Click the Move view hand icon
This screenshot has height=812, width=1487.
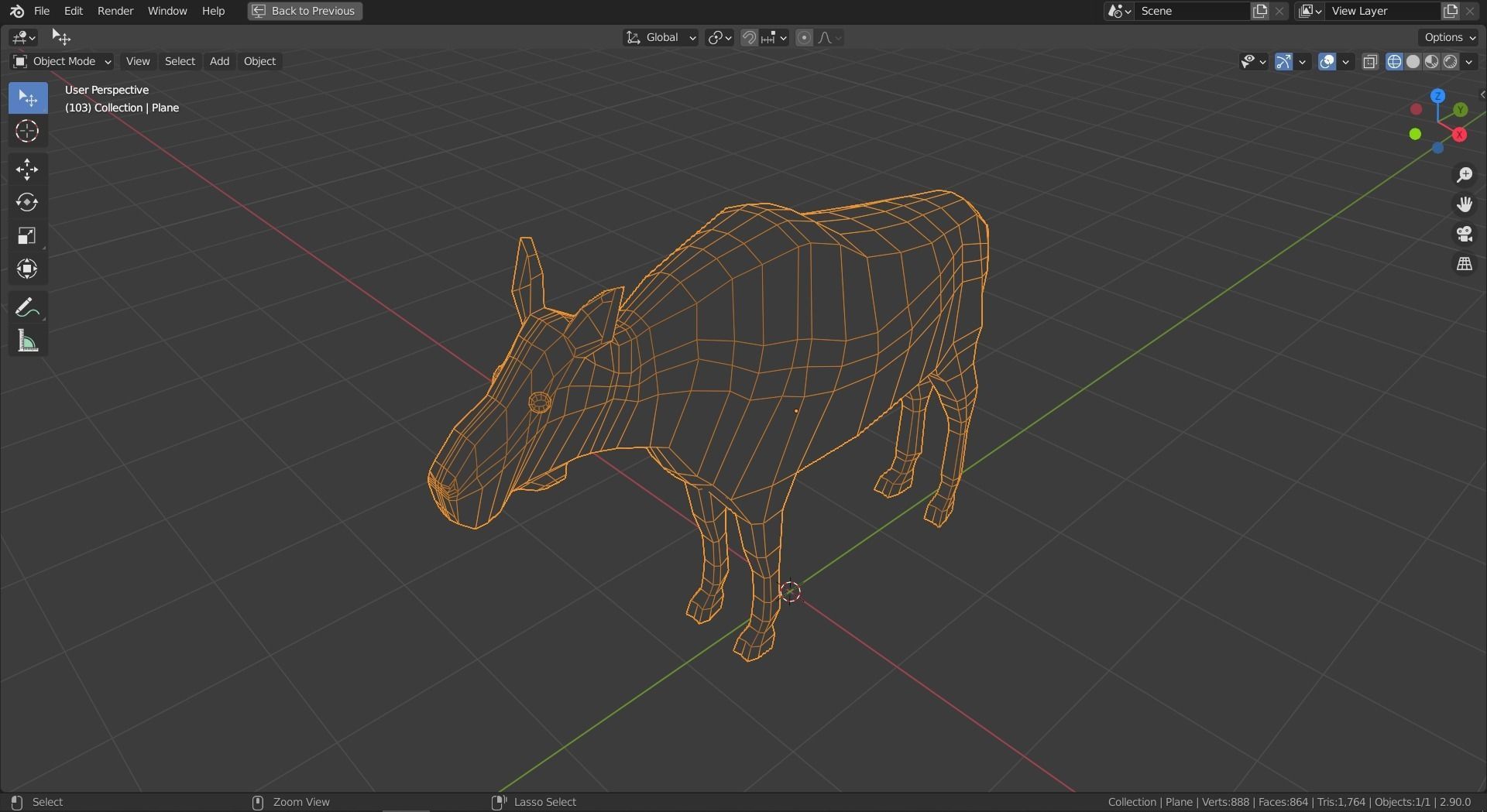click(x=1464, y=204)
